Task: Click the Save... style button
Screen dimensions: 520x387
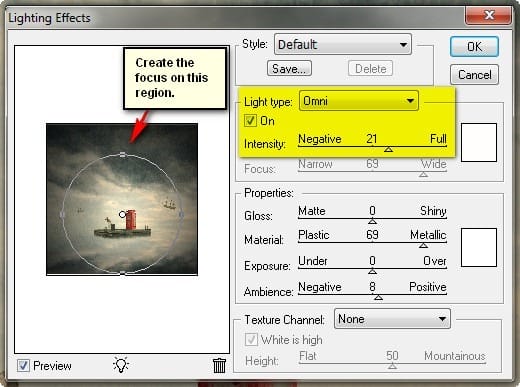Action: point(289,69)
